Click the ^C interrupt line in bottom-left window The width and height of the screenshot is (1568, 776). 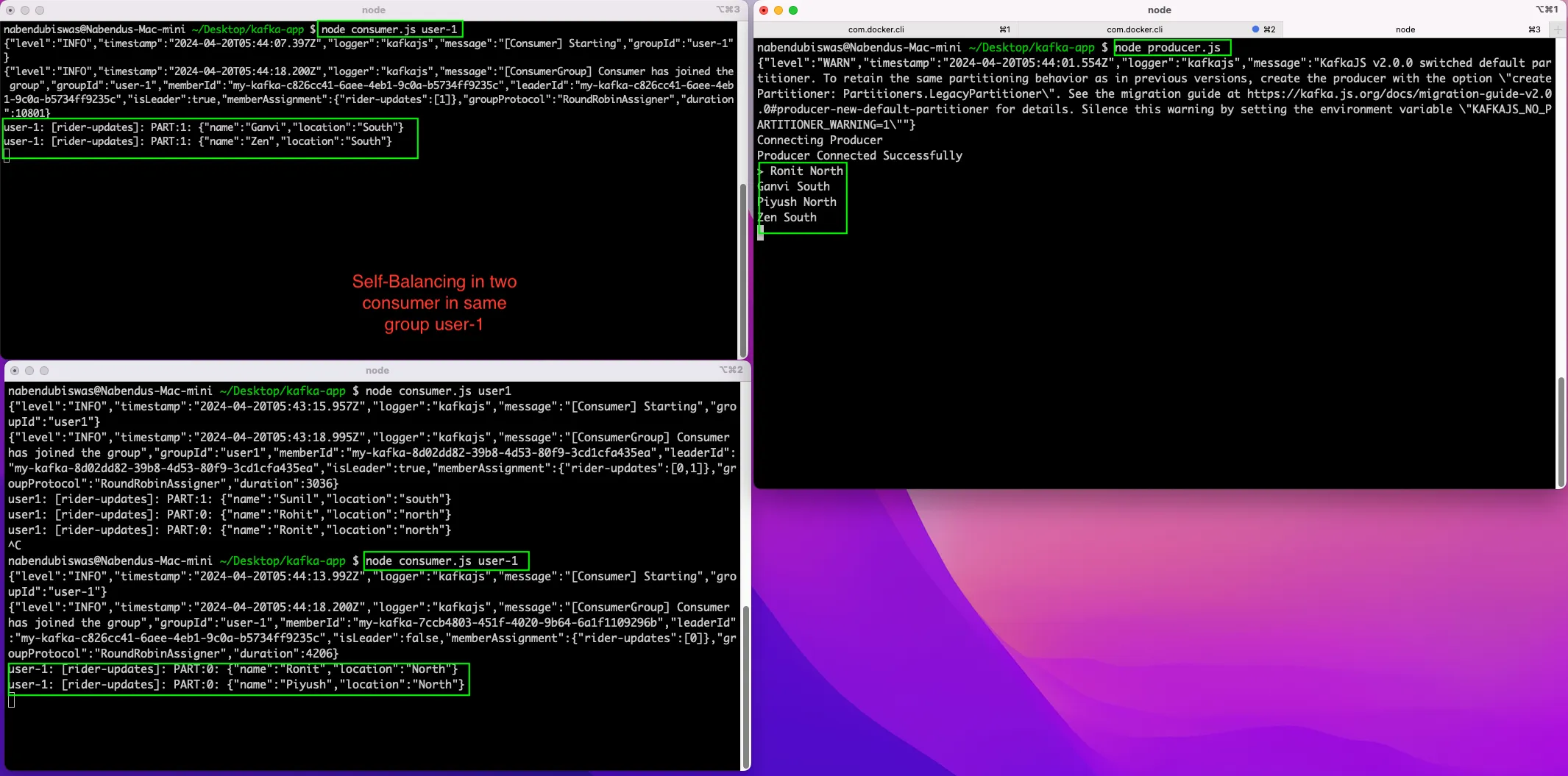point(15,546)
